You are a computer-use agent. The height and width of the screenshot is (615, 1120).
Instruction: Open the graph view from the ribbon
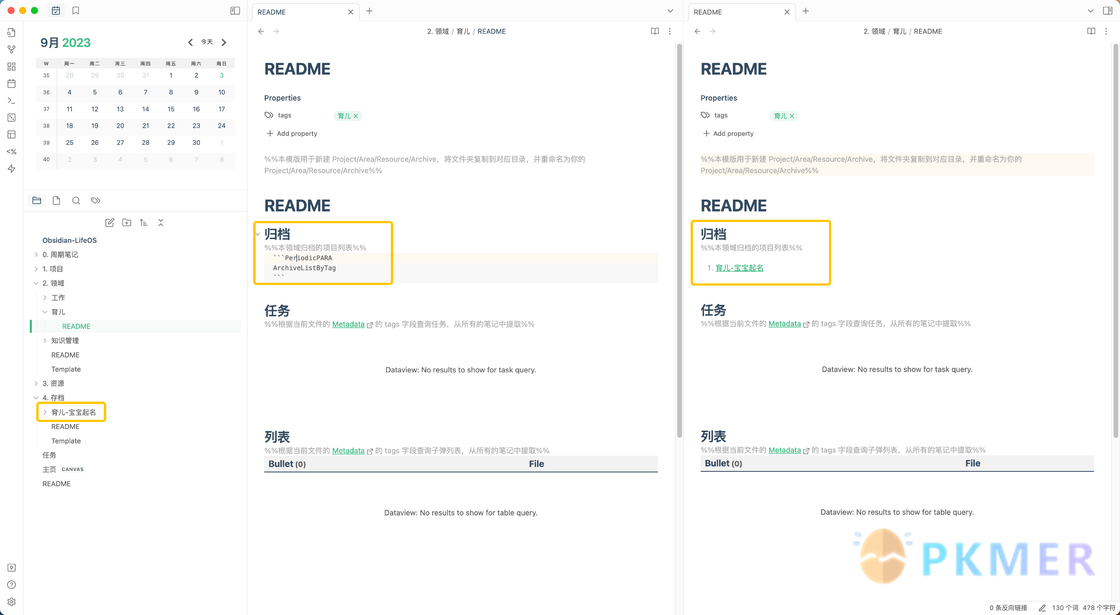(11, 49)
